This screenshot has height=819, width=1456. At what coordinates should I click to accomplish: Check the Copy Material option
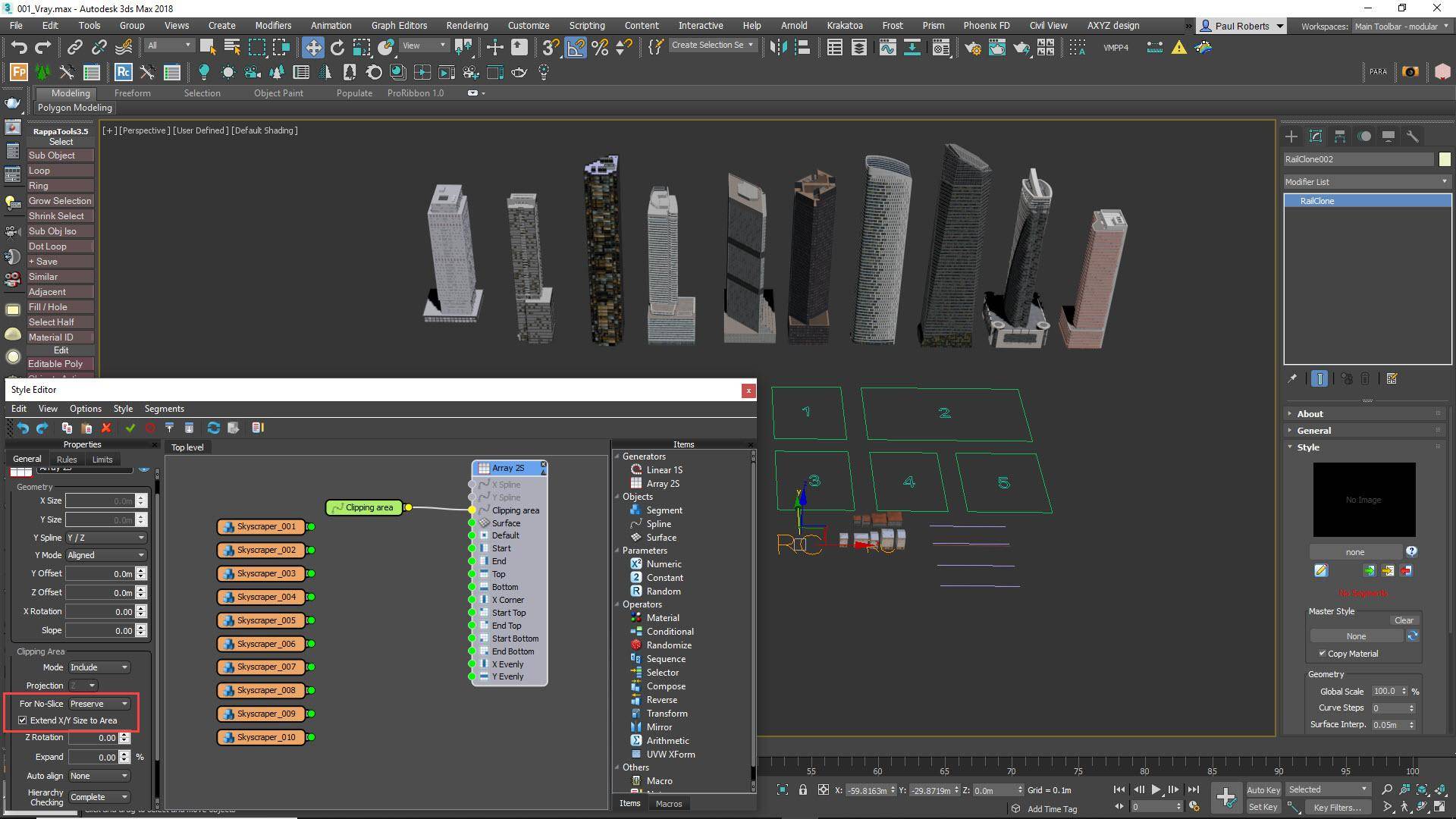tap(1323, 653)
